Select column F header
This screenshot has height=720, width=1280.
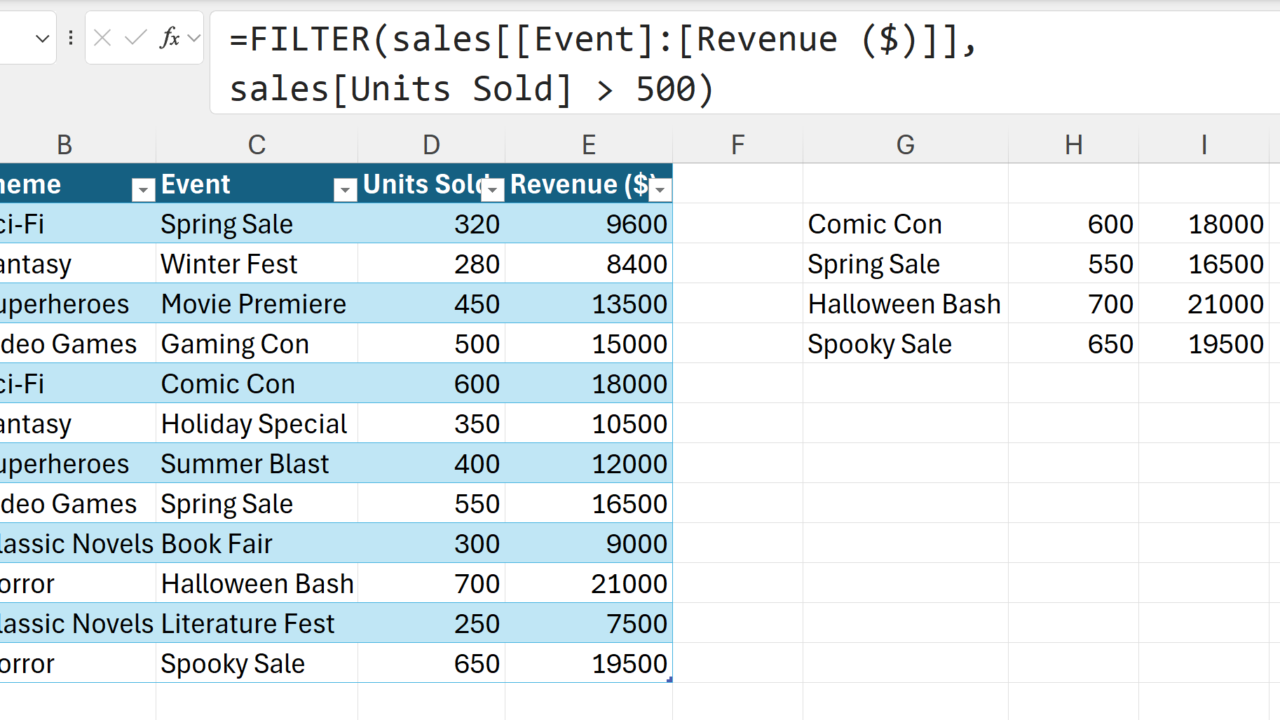tap(738, 145)
